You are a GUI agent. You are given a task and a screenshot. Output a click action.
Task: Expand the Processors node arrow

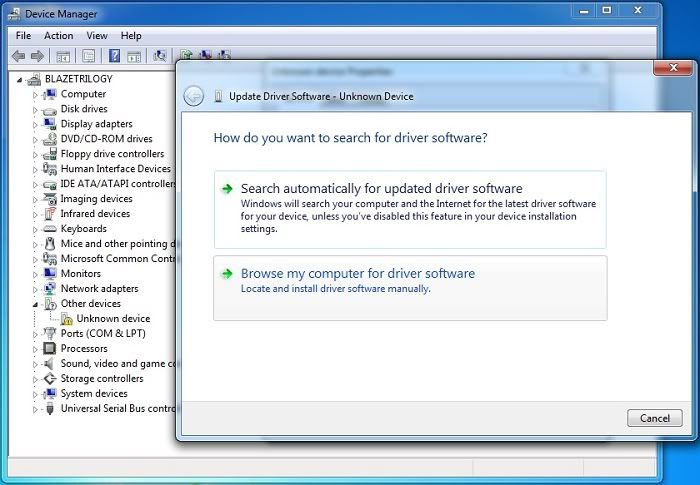click(x=35, y=349)
